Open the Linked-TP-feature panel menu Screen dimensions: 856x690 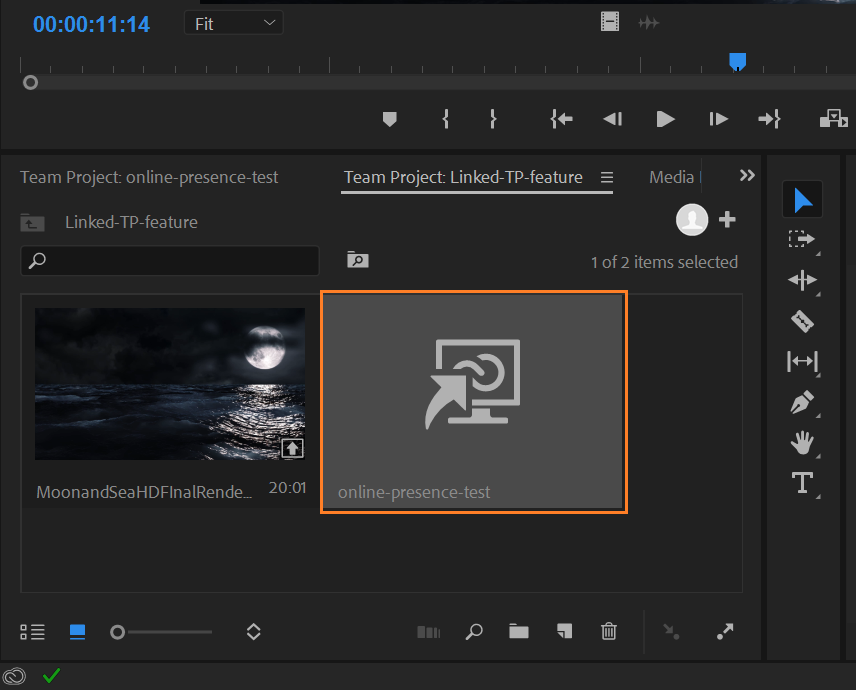(x=607, y=177)
